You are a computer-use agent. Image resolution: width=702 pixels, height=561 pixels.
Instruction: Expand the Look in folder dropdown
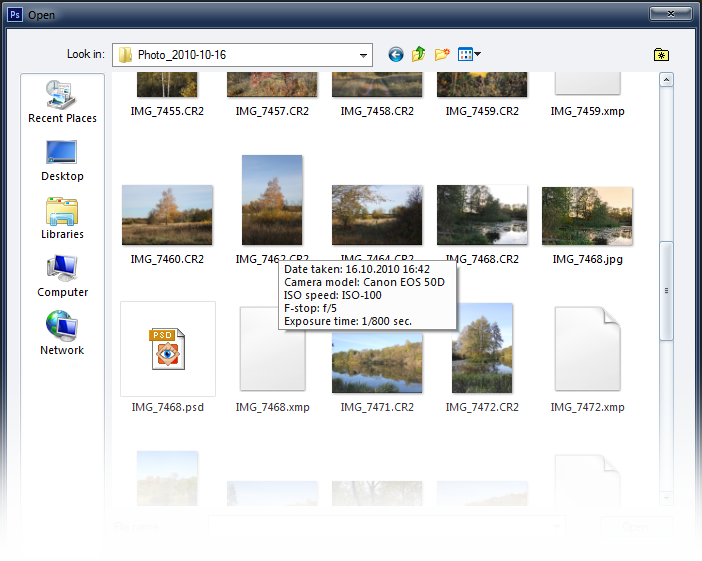point(363,55)
